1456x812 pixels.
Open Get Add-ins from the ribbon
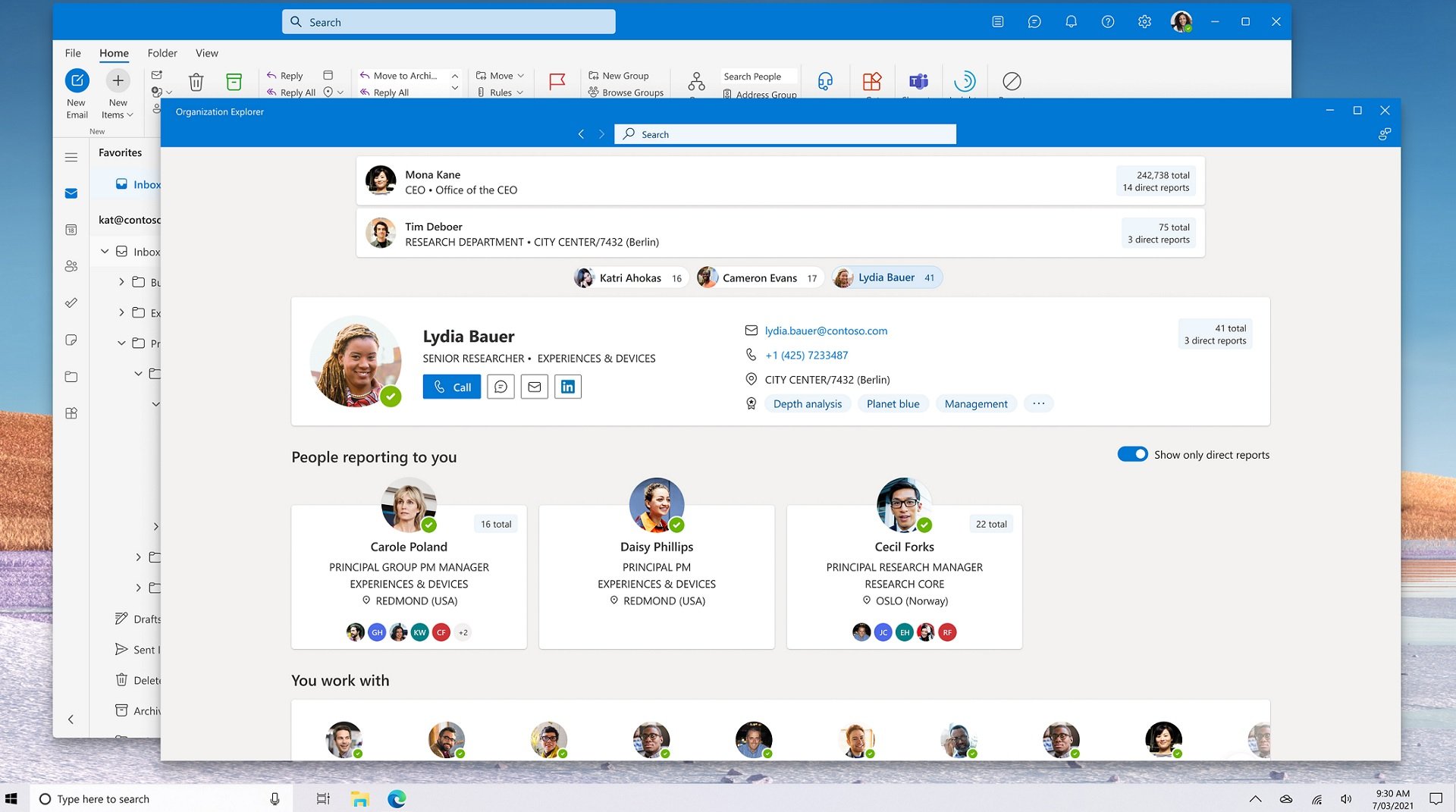(871, 82)
